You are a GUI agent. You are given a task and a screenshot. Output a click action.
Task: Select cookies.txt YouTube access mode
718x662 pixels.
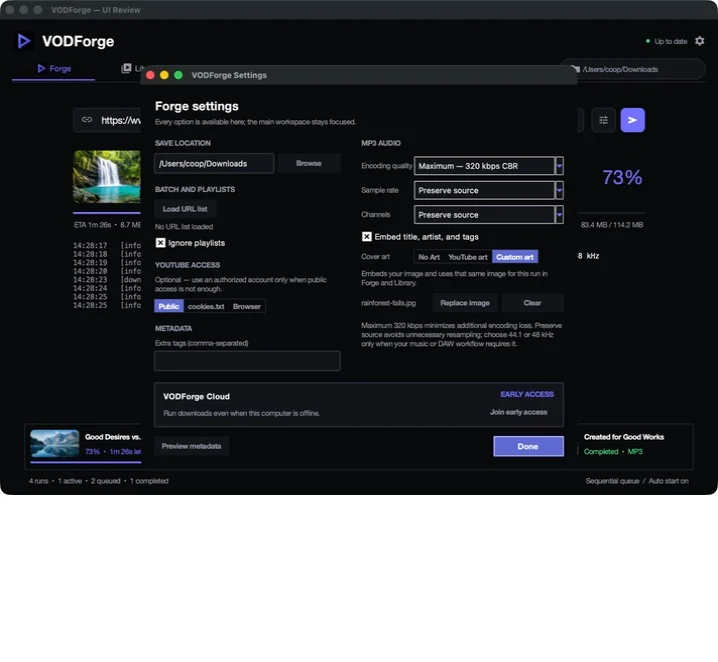[206, 306]
